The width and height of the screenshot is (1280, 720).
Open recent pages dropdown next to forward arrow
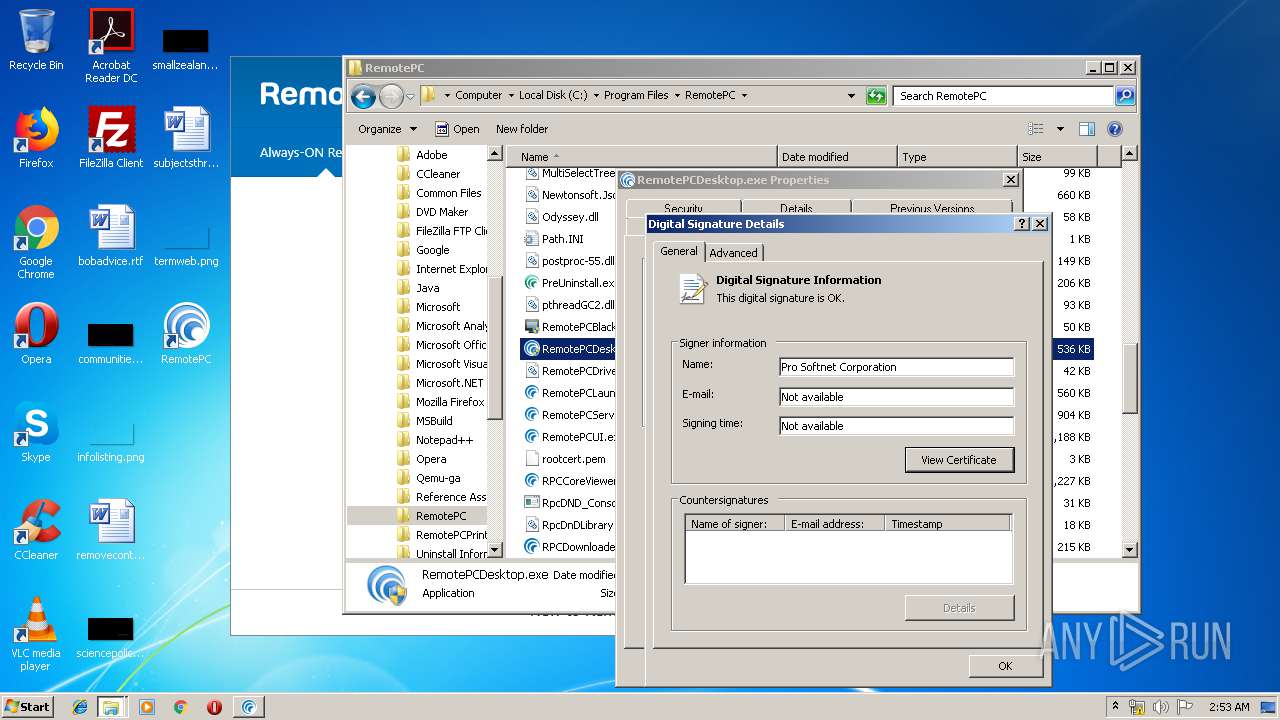coord(410,96)
